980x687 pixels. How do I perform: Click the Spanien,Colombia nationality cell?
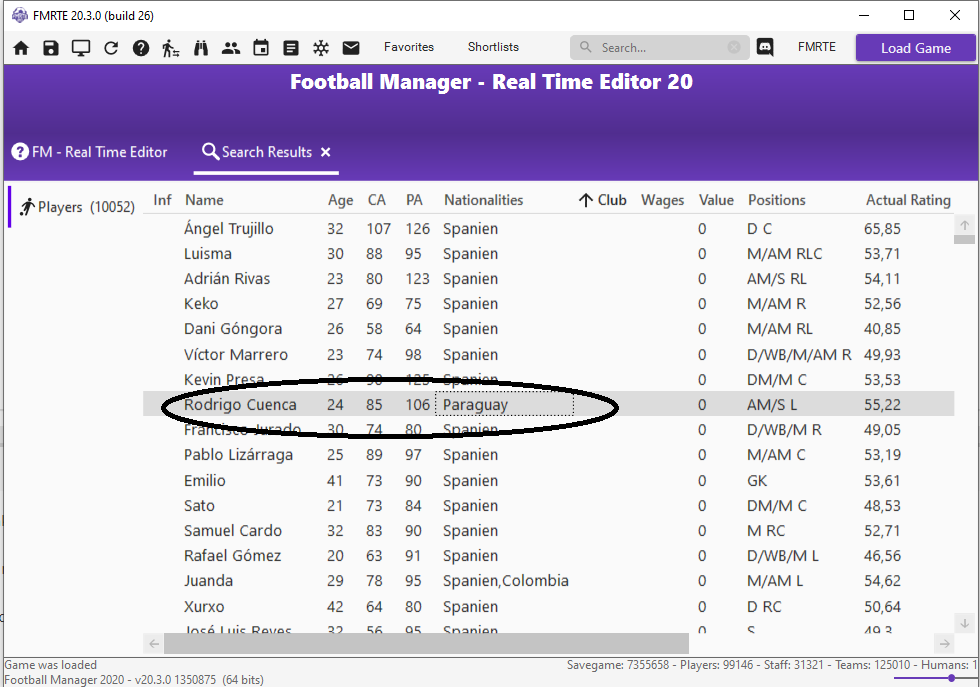(506, 581)
